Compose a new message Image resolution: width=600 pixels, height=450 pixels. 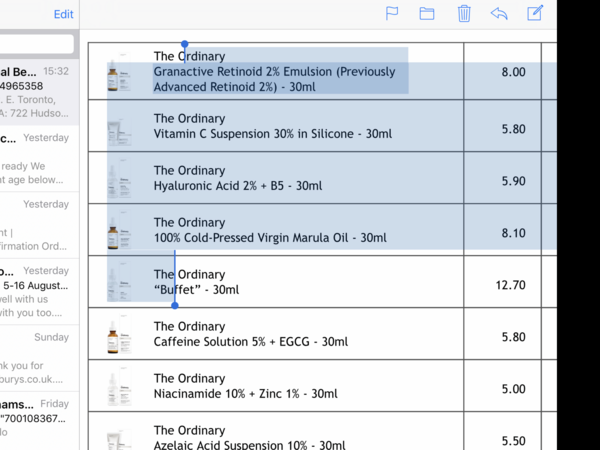[535, 13]
